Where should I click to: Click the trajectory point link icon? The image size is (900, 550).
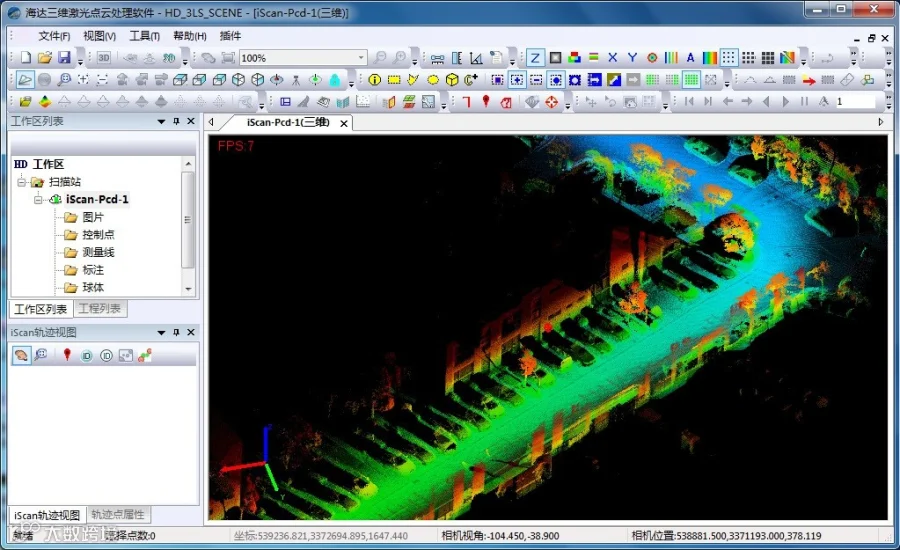[145, 355]
